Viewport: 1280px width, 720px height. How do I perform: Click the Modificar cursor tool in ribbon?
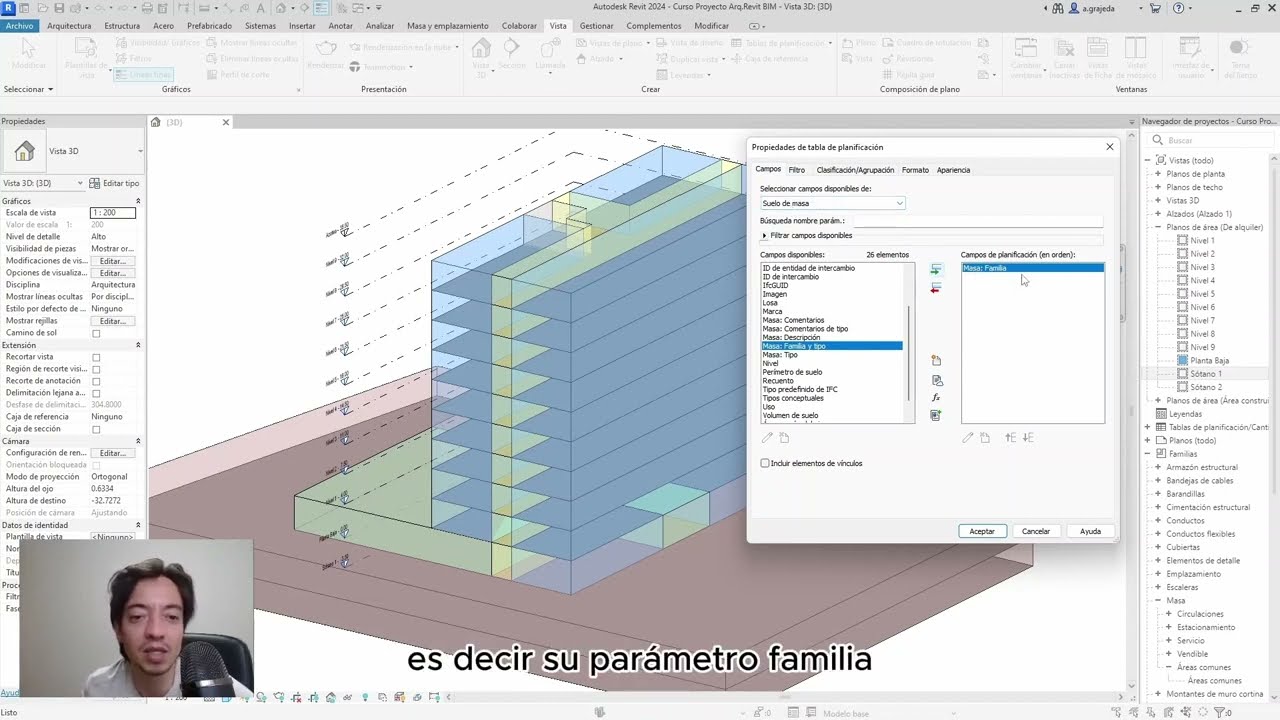click(x=28, y=49)
